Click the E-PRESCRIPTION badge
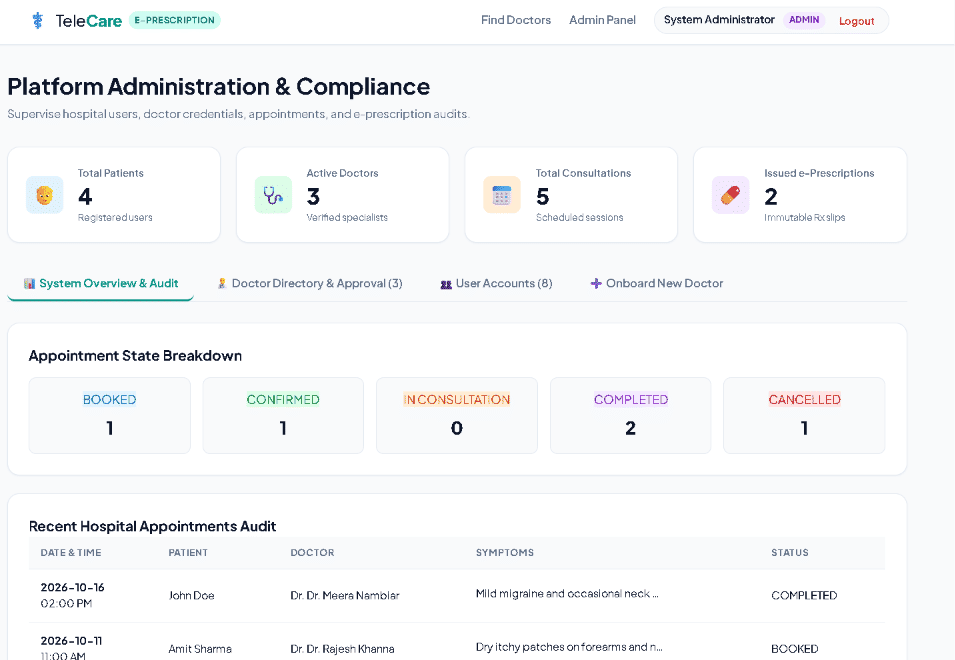This screenshot has height=660, width=955. [175, 20]
